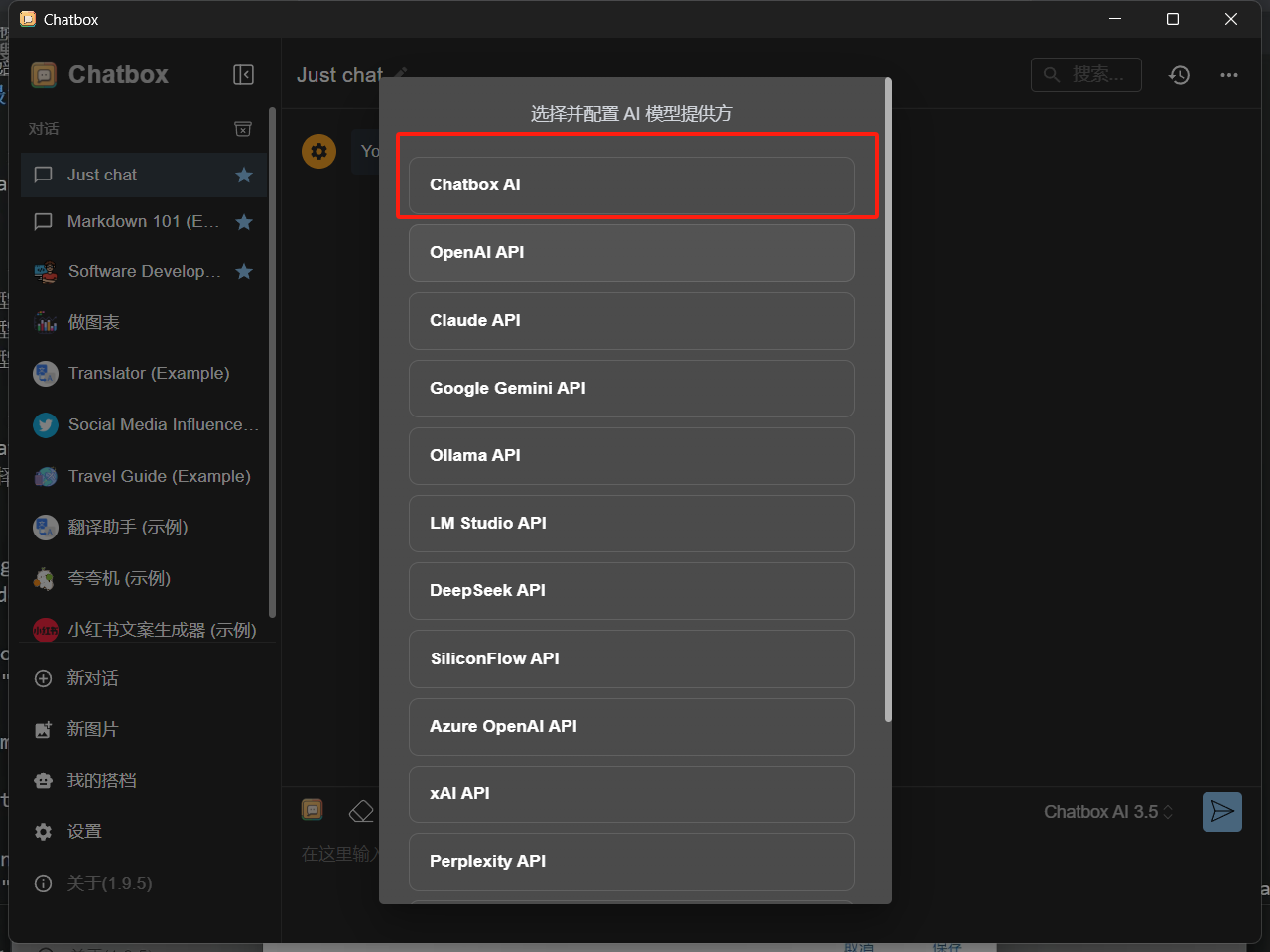This screenshot has width=1270, height=952.
Task: Open 设置 settings
Action: 144,832
